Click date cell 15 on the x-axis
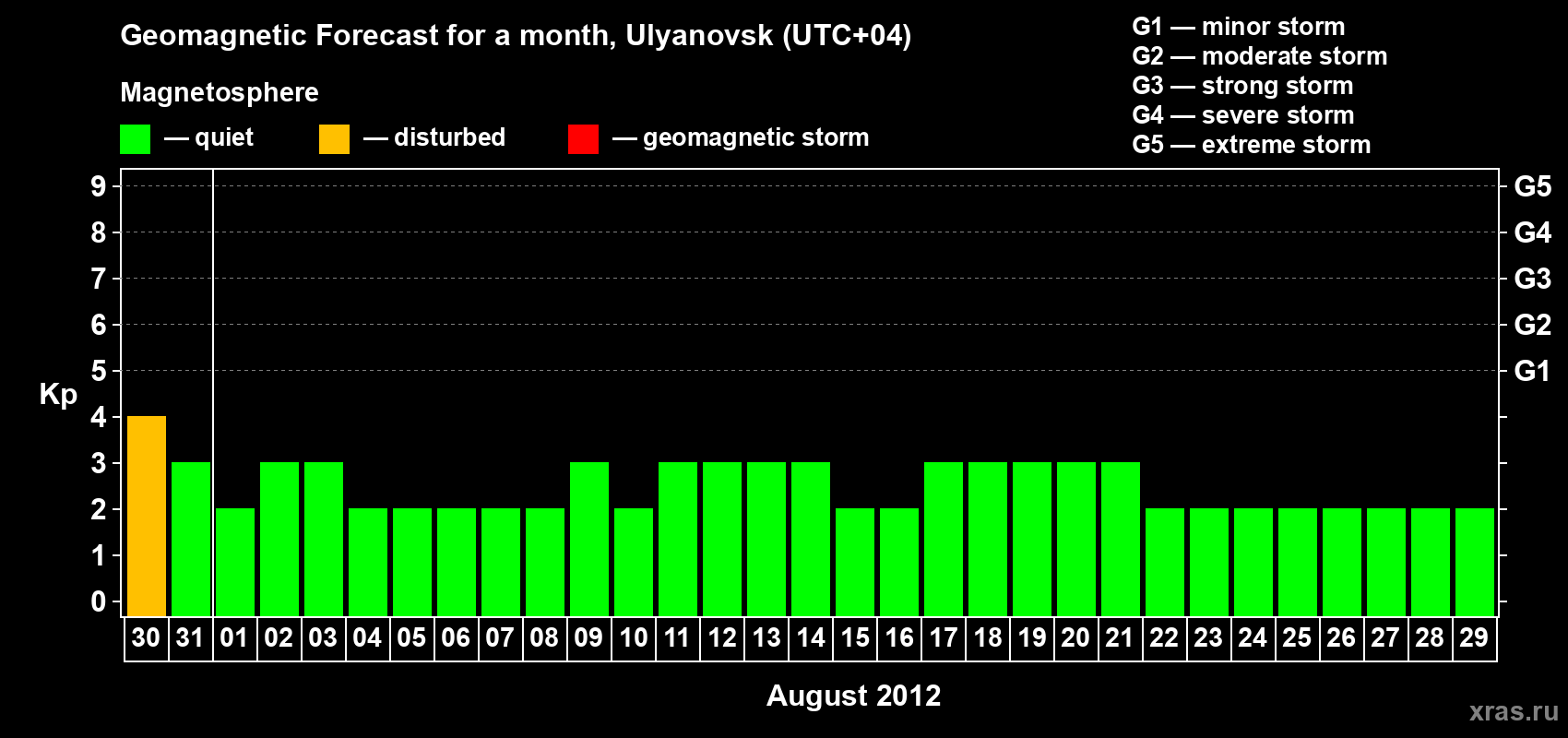 [855, 637]
